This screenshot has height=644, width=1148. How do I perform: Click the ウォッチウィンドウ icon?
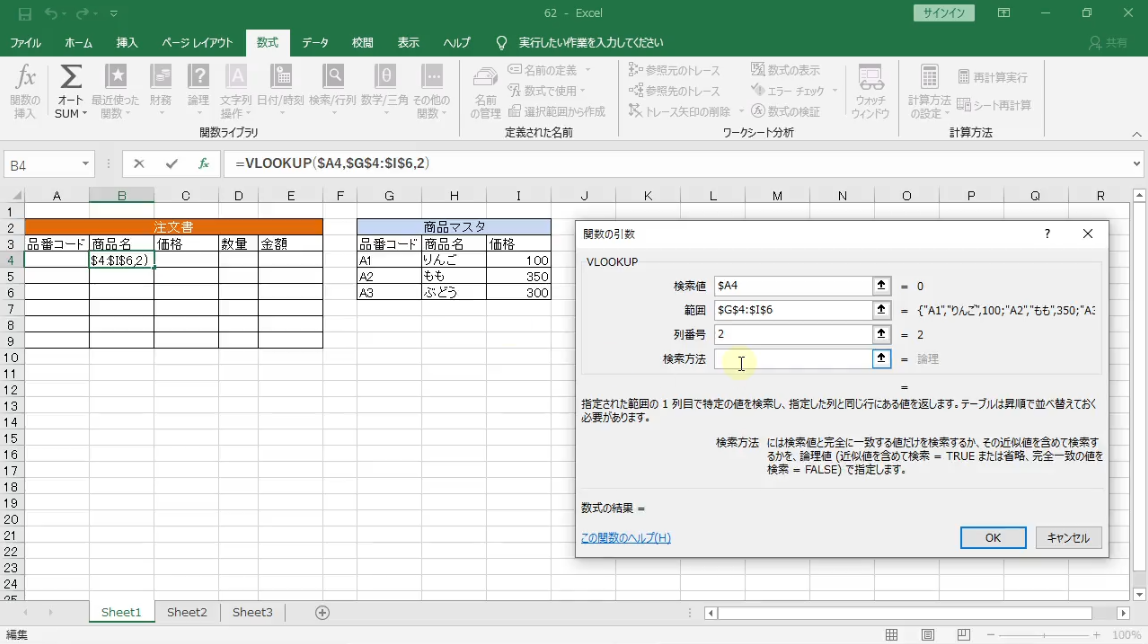(x=870, y=88)
